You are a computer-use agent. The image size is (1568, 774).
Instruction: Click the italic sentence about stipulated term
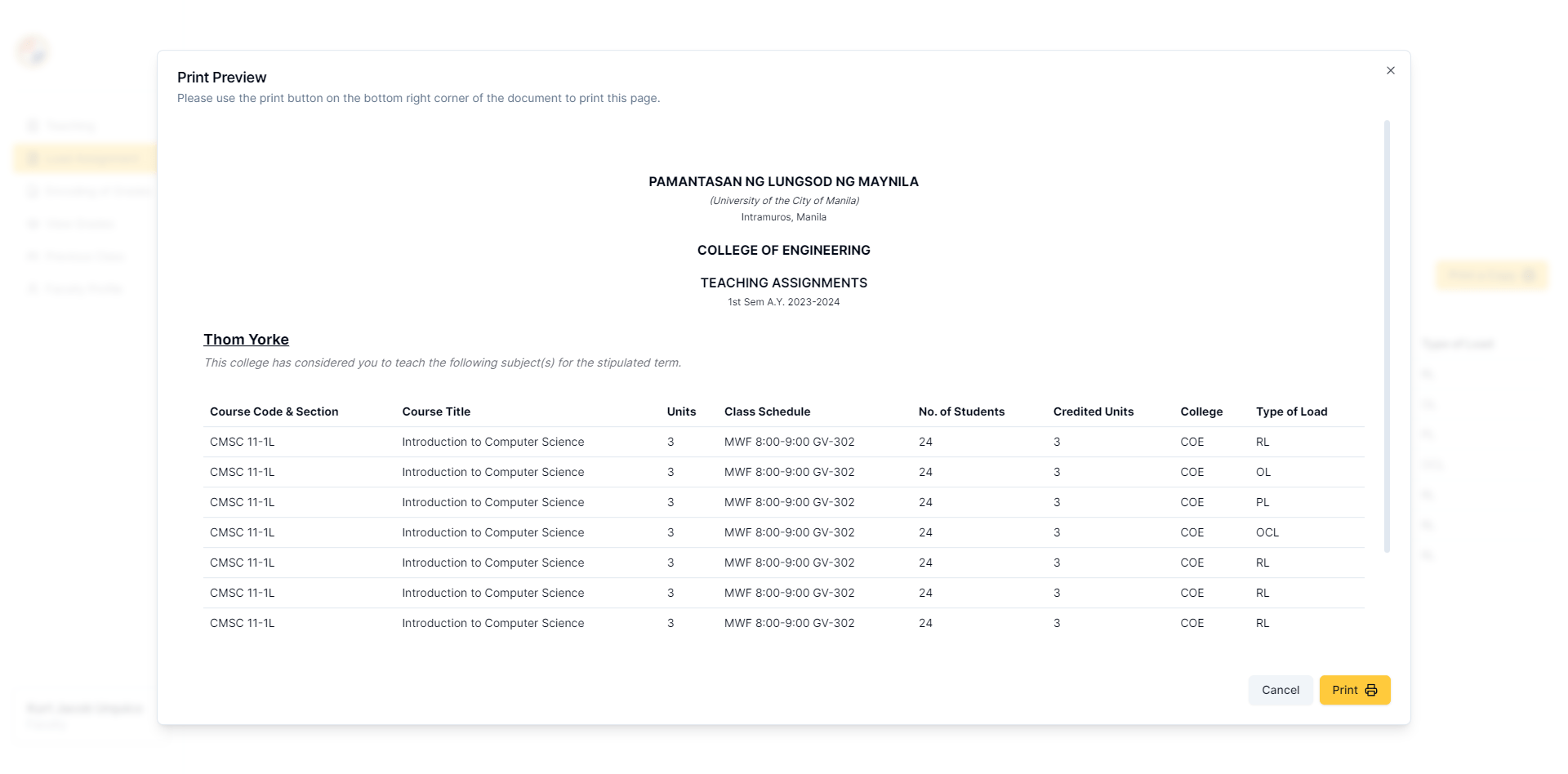click(443, 363)
